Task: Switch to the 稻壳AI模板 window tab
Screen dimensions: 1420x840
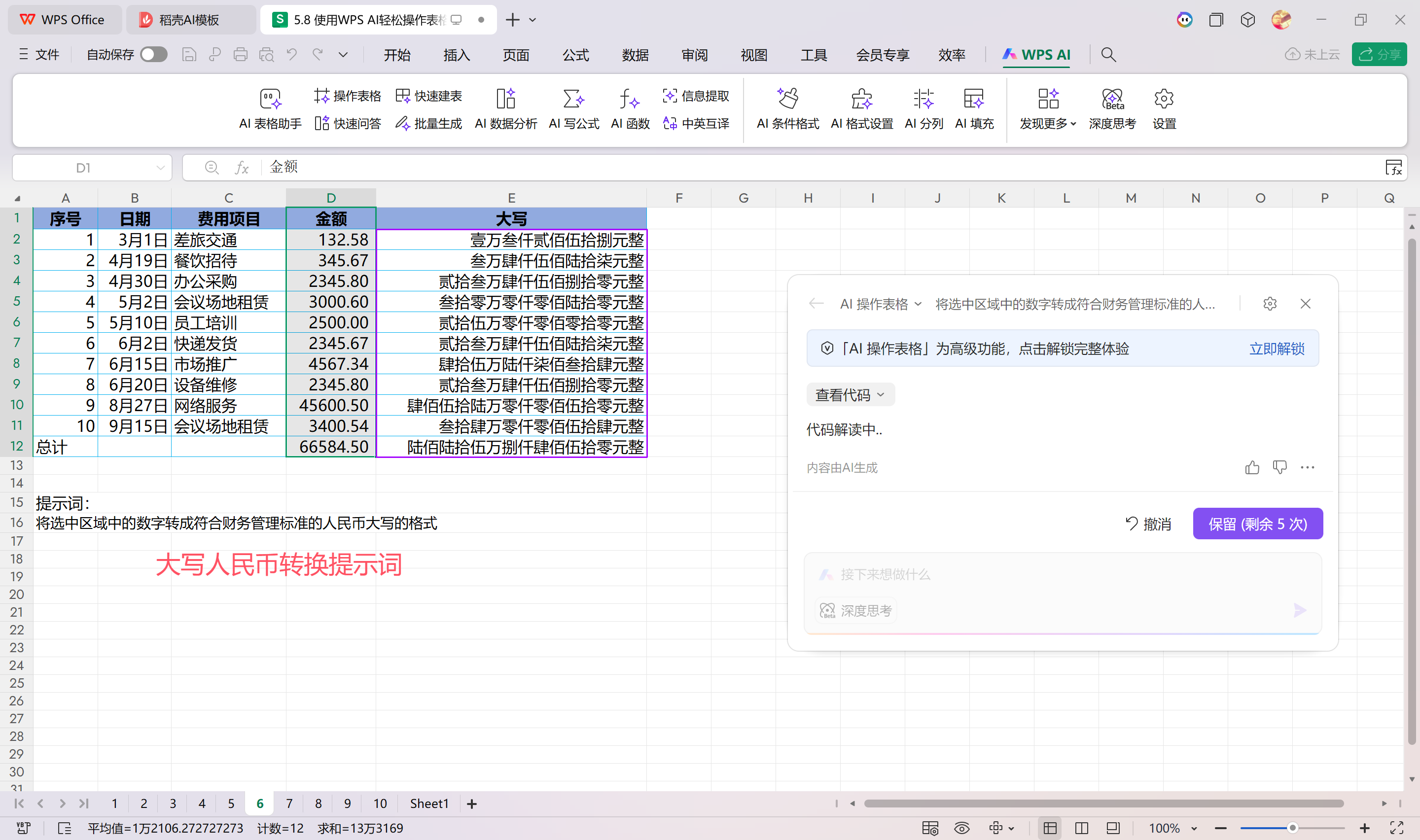Action: pos(190,20)
